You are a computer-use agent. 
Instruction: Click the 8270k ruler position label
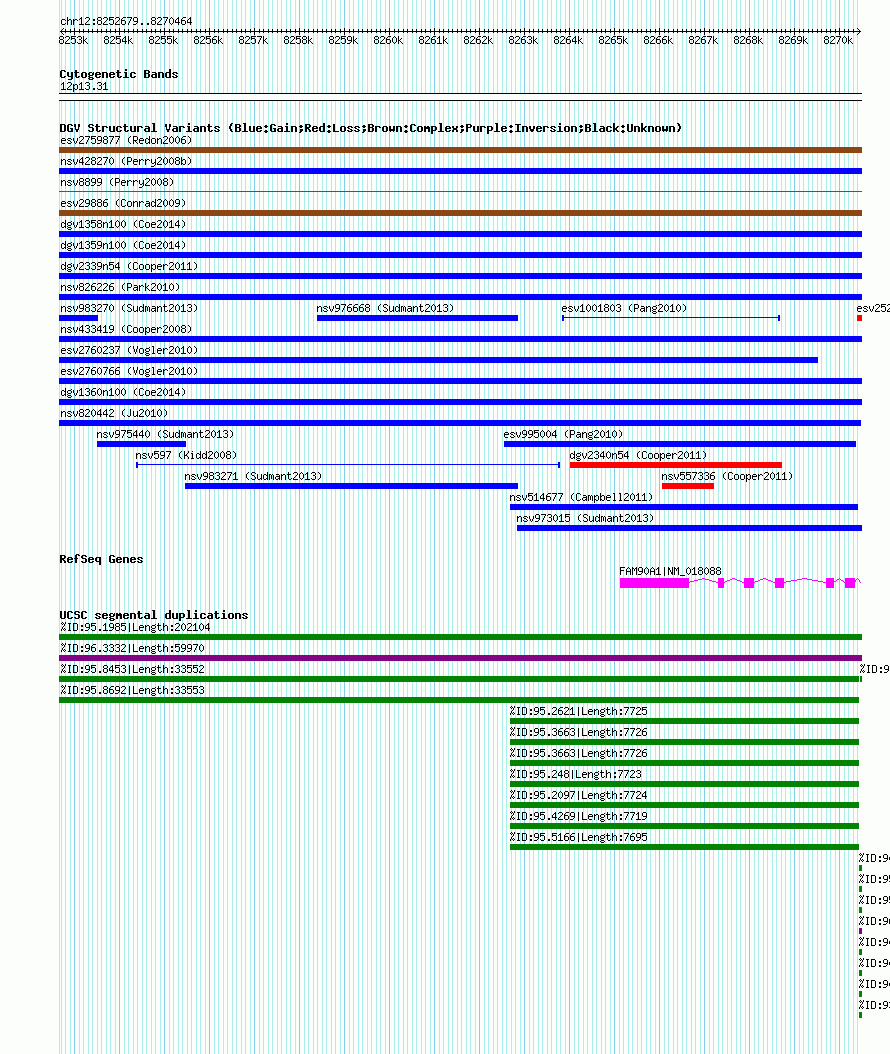[x=838, y=40]
